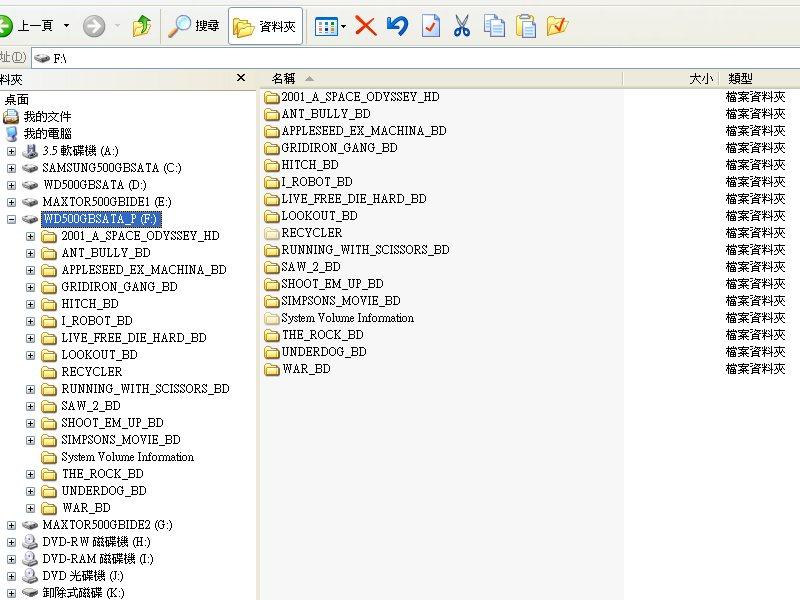Click SIMPSONS_MOVIE_BD folder icon in file list
800x600 pixels.
coord(272,301)
